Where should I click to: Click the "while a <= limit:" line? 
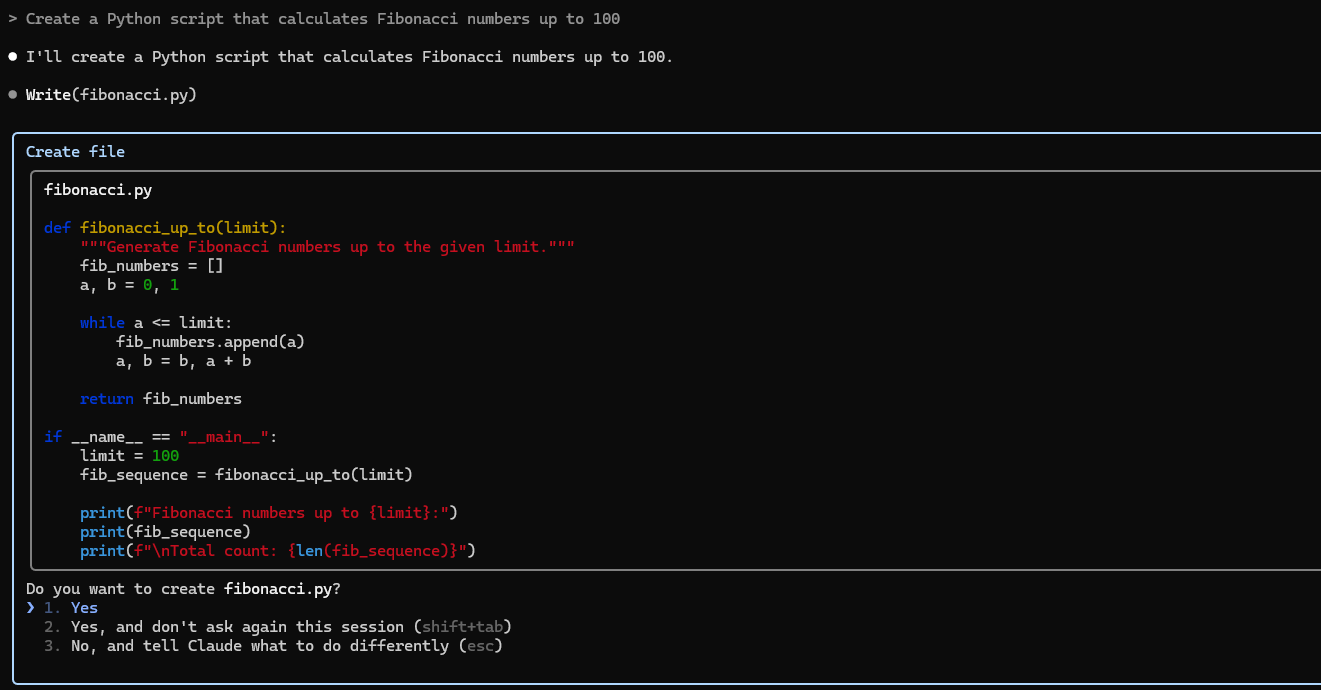click(x=156, y=323)
